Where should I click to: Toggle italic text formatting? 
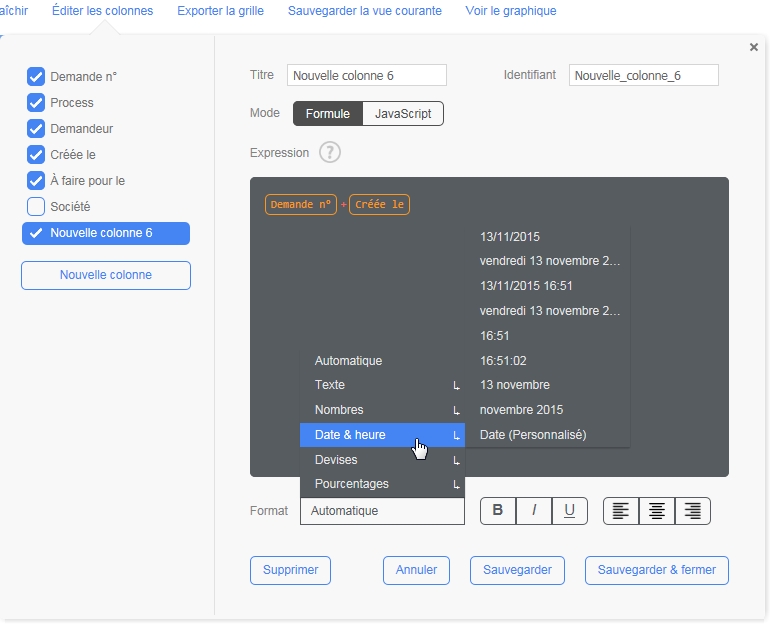[534, 511]
